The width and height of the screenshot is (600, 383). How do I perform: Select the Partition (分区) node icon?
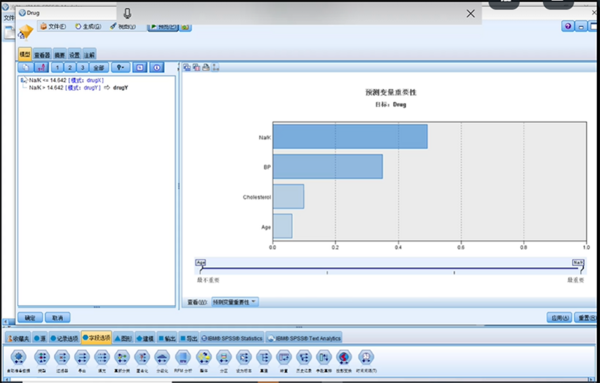pyautogui.click(x=223, y=357)
